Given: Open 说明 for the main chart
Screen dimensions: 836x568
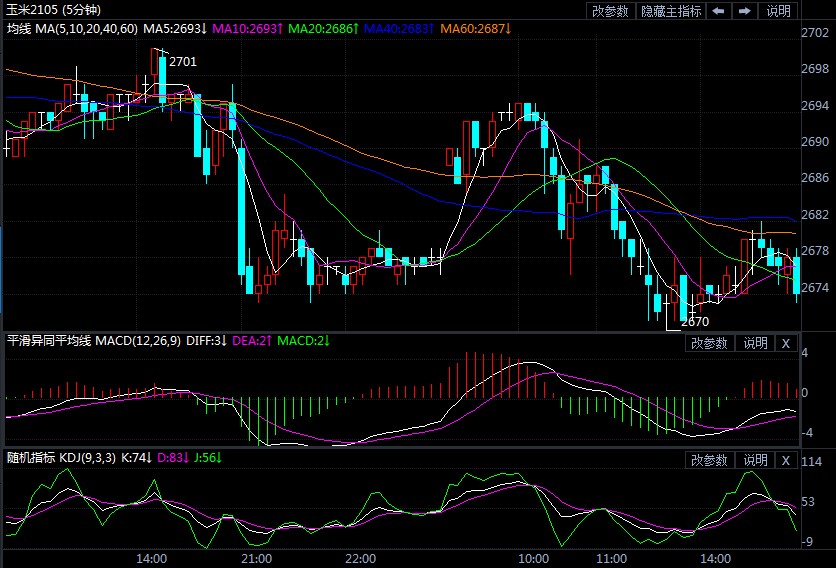Looking at the screenshot, I should tap(778, 11).
